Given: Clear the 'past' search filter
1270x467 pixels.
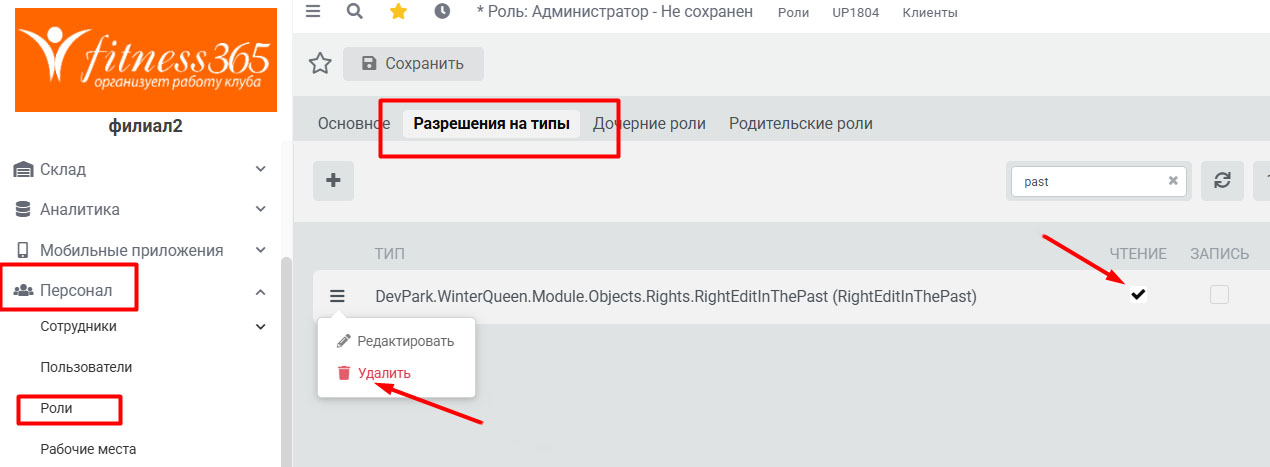Looking at the screenshot, I should pos(1173,182).
